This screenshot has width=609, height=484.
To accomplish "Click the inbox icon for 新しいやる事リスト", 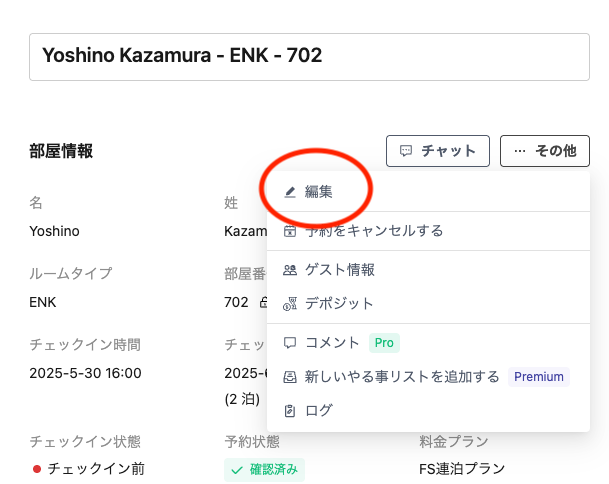I will click(x=290, y=377).
